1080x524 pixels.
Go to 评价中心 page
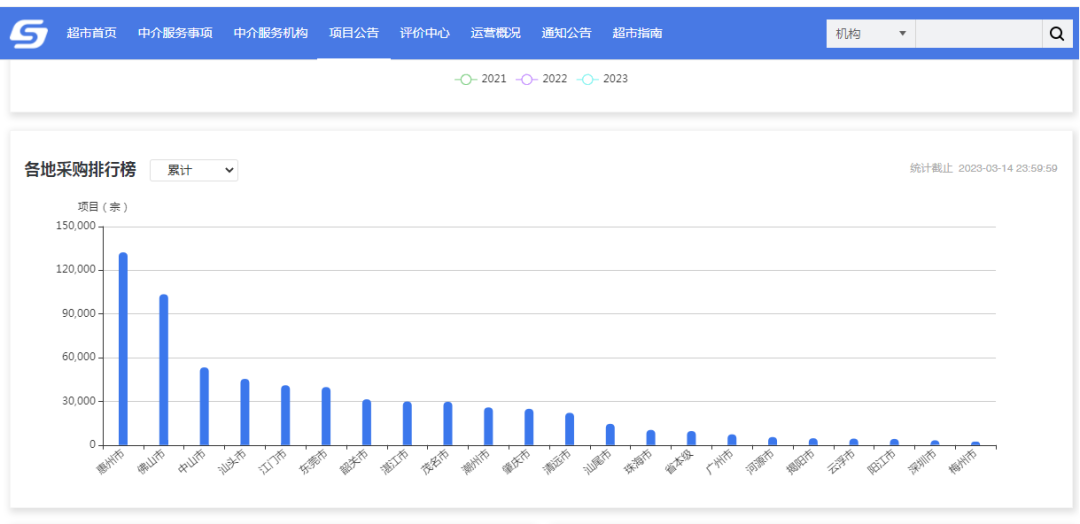click(425, 33)
